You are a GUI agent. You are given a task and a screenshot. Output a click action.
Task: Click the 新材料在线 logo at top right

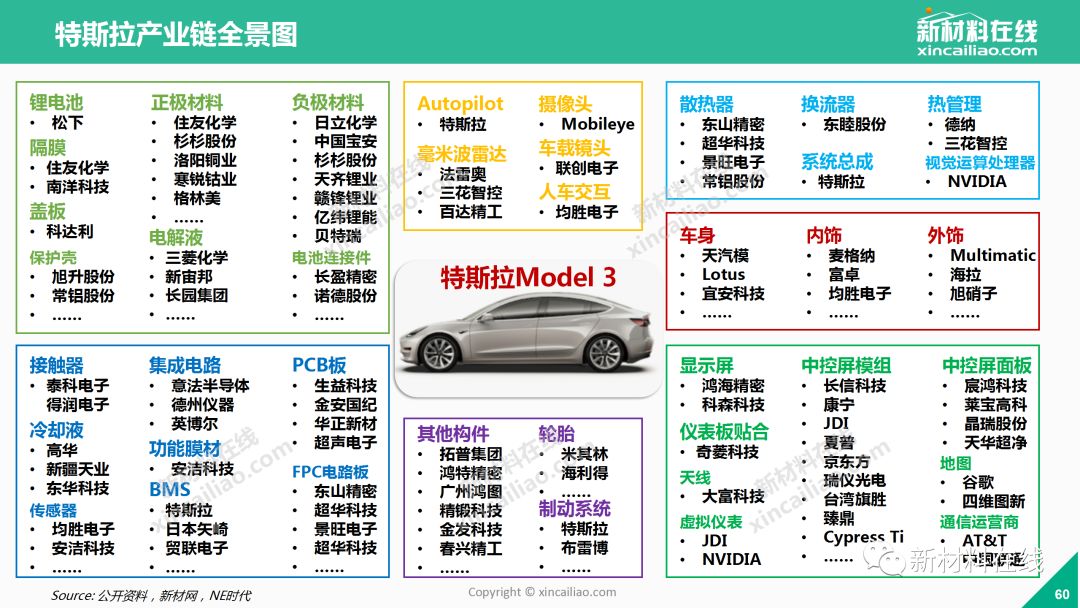click(976, 34)
